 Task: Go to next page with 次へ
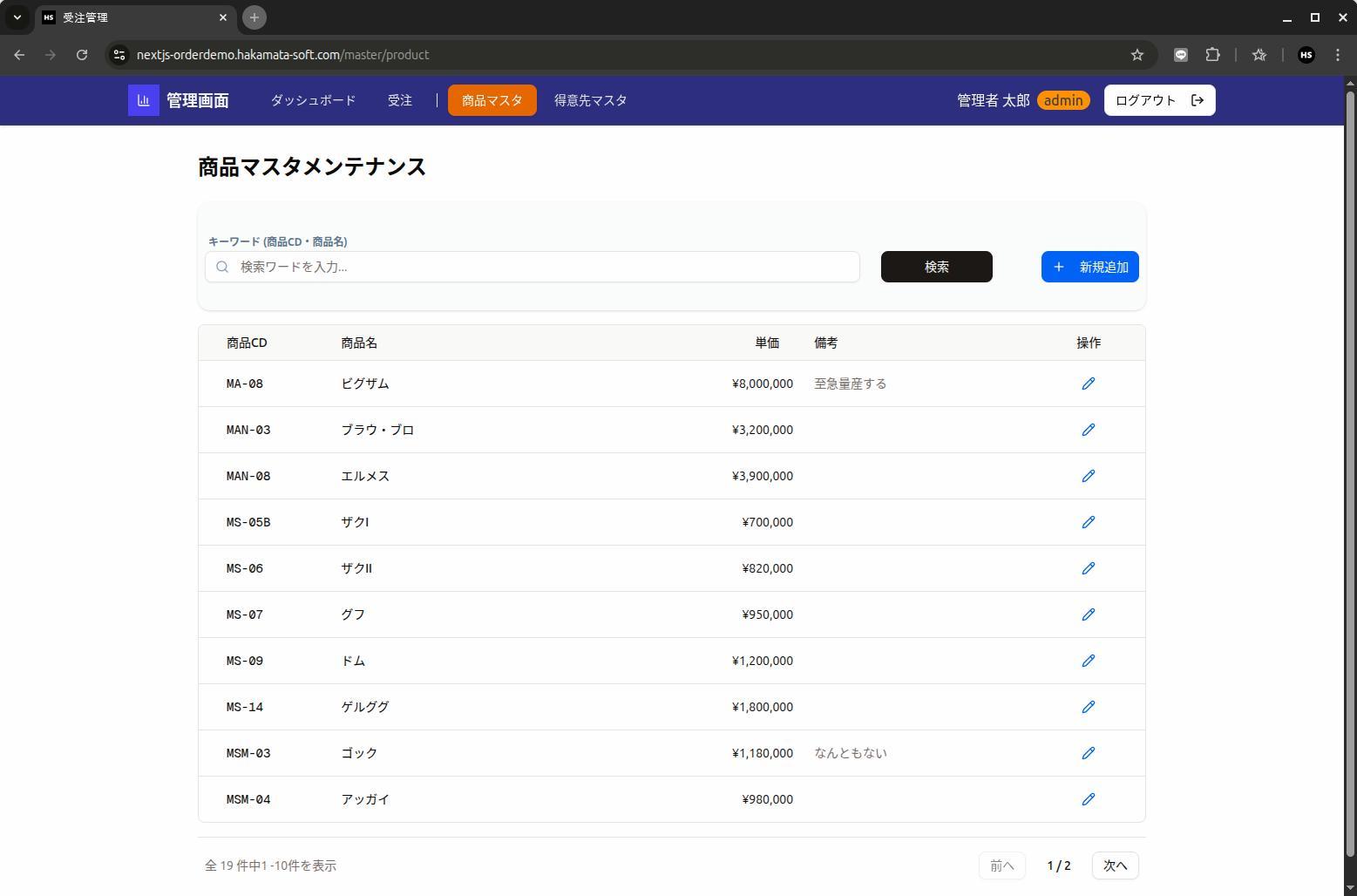[1115, 865]
